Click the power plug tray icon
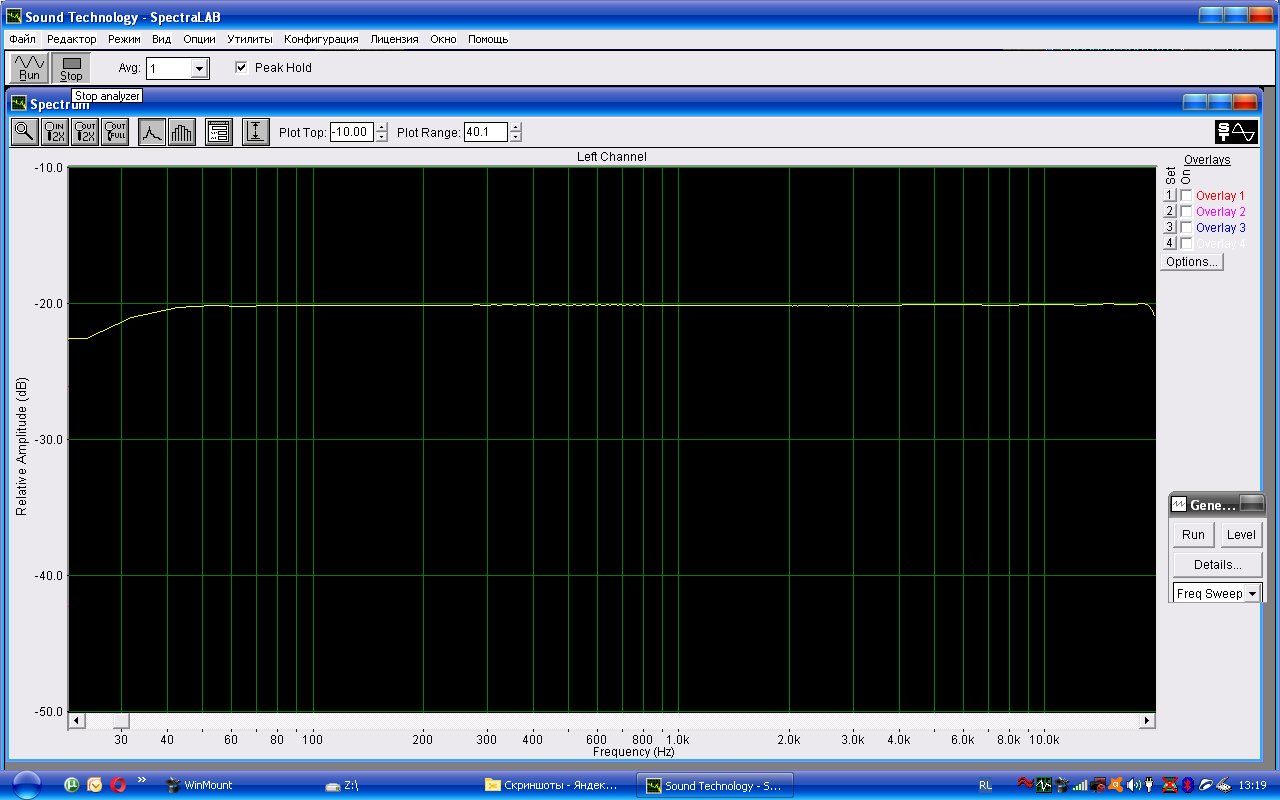This screenshot has width=1280, height=800. (x=1151, y=785)
